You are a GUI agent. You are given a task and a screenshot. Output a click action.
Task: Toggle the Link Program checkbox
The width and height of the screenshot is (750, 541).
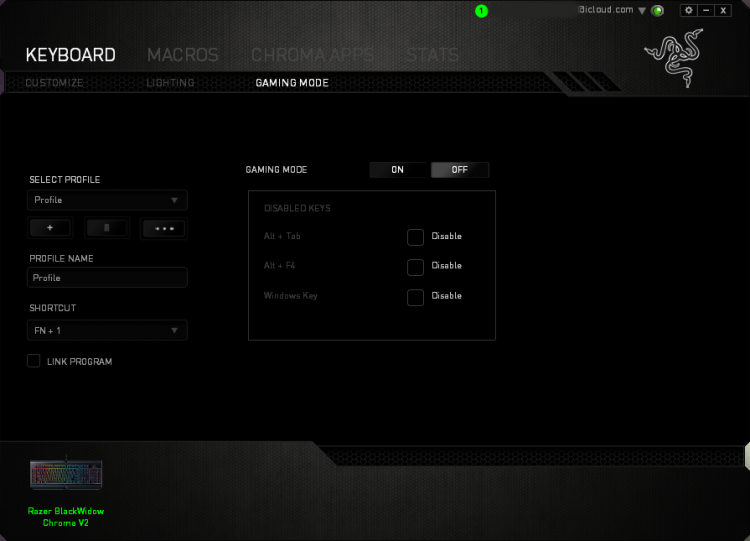tap(33, 361)
